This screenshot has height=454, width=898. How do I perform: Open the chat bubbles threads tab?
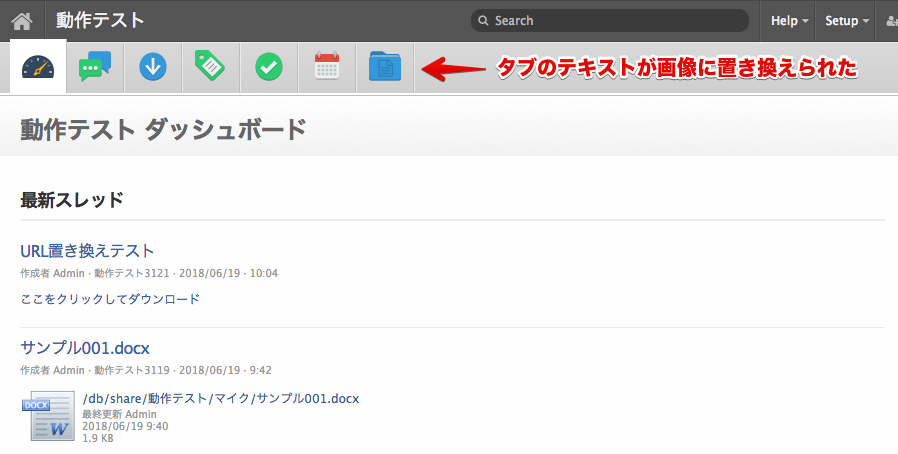click(x=95, y=67)
